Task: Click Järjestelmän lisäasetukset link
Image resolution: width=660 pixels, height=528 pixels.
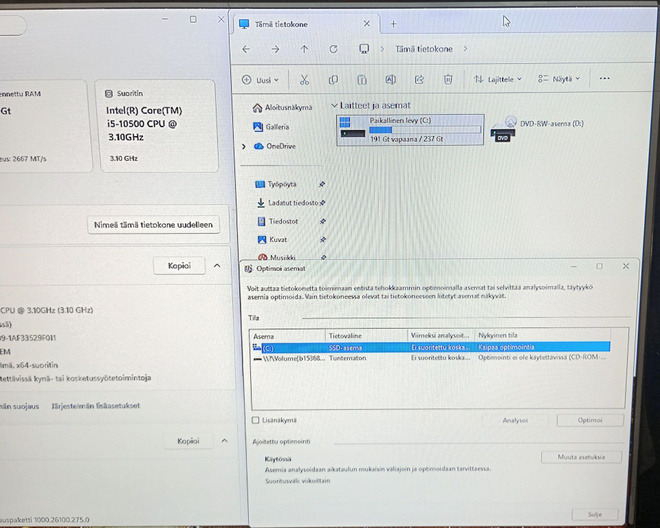Action: tap(96, 406)
